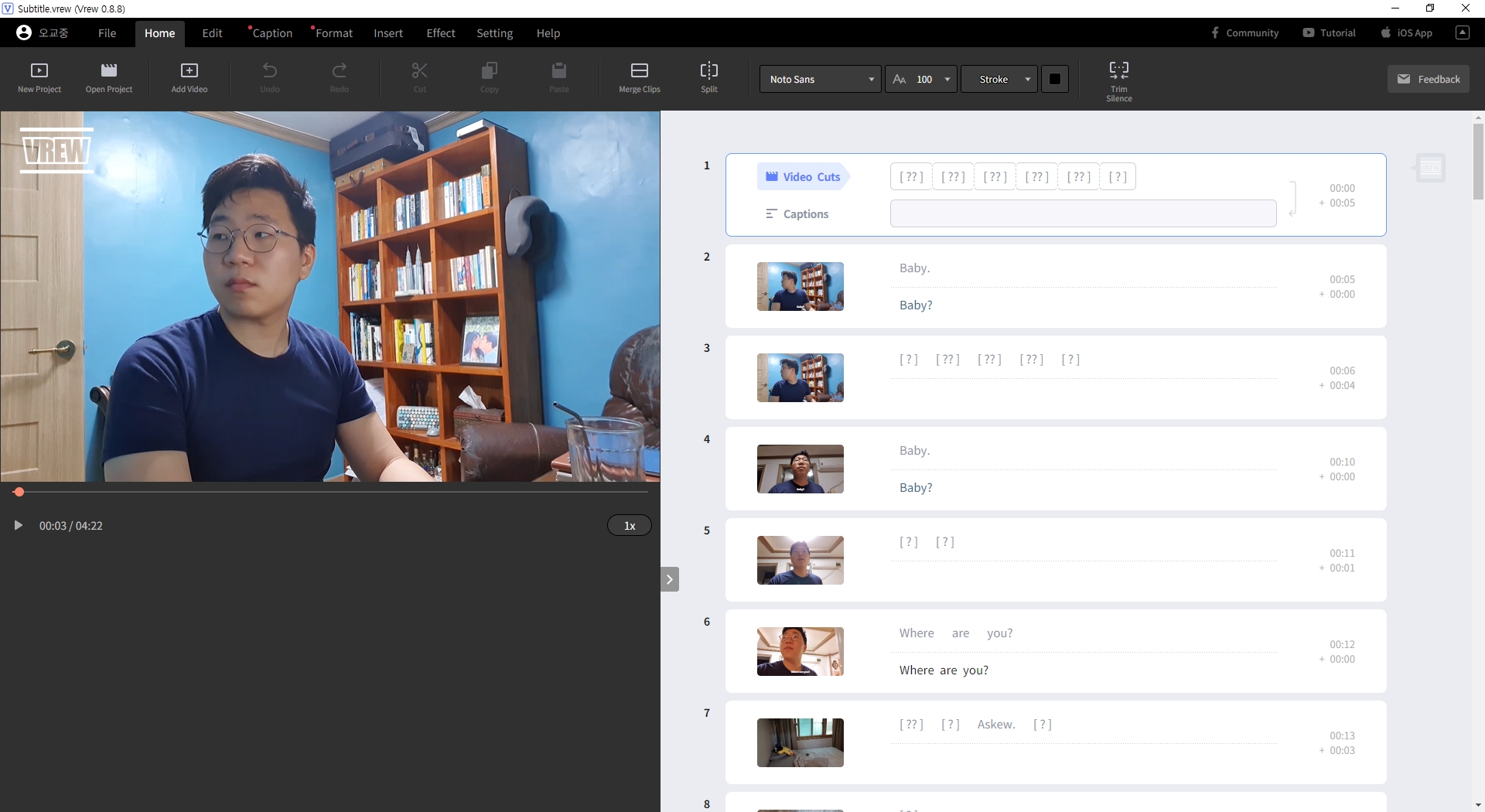Click the Merge Clips icon
This screenshot has height=812, width=1485.
pyautogui.click(x=640, y=70)
